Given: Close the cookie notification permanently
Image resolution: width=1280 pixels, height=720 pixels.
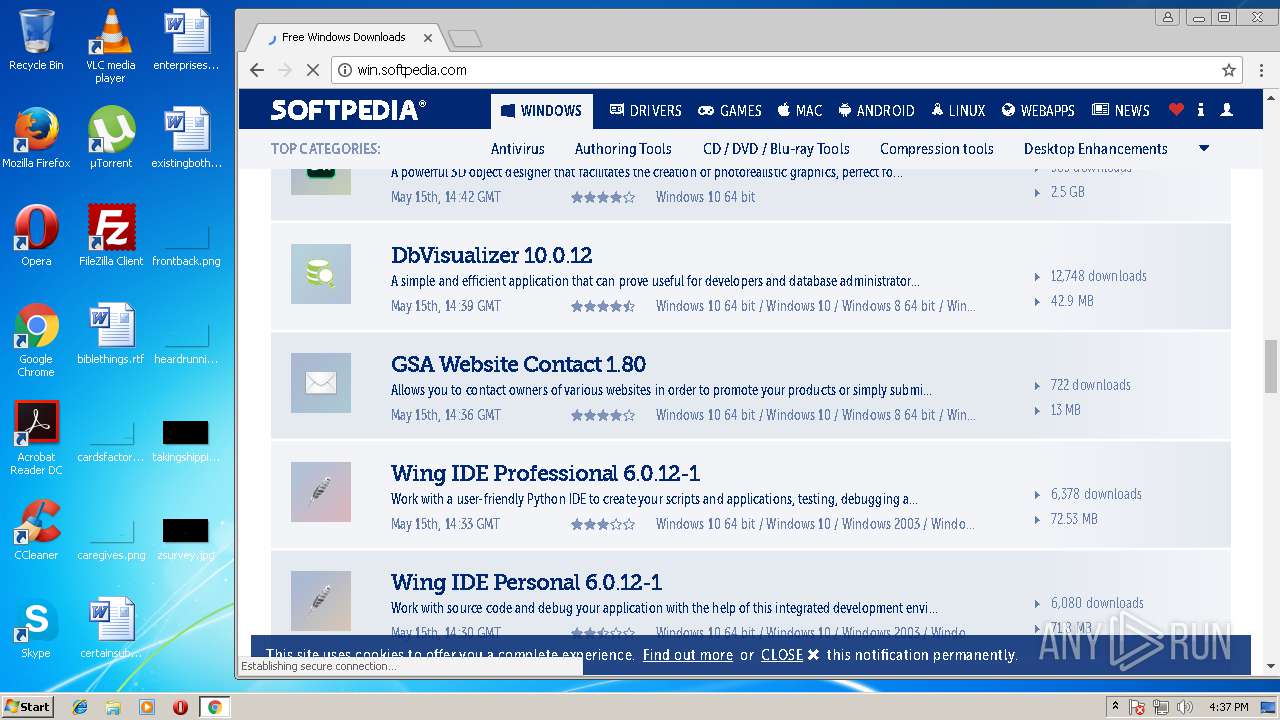Looking at the screenshot, I should (790, 655).
